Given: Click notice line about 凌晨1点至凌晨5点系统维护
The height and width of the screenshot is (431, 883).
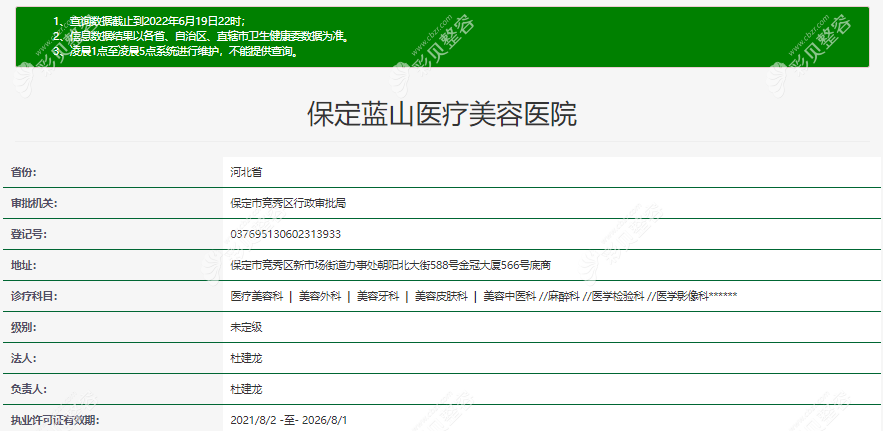Looking at the screenshot, I should (x=175, y=53).
